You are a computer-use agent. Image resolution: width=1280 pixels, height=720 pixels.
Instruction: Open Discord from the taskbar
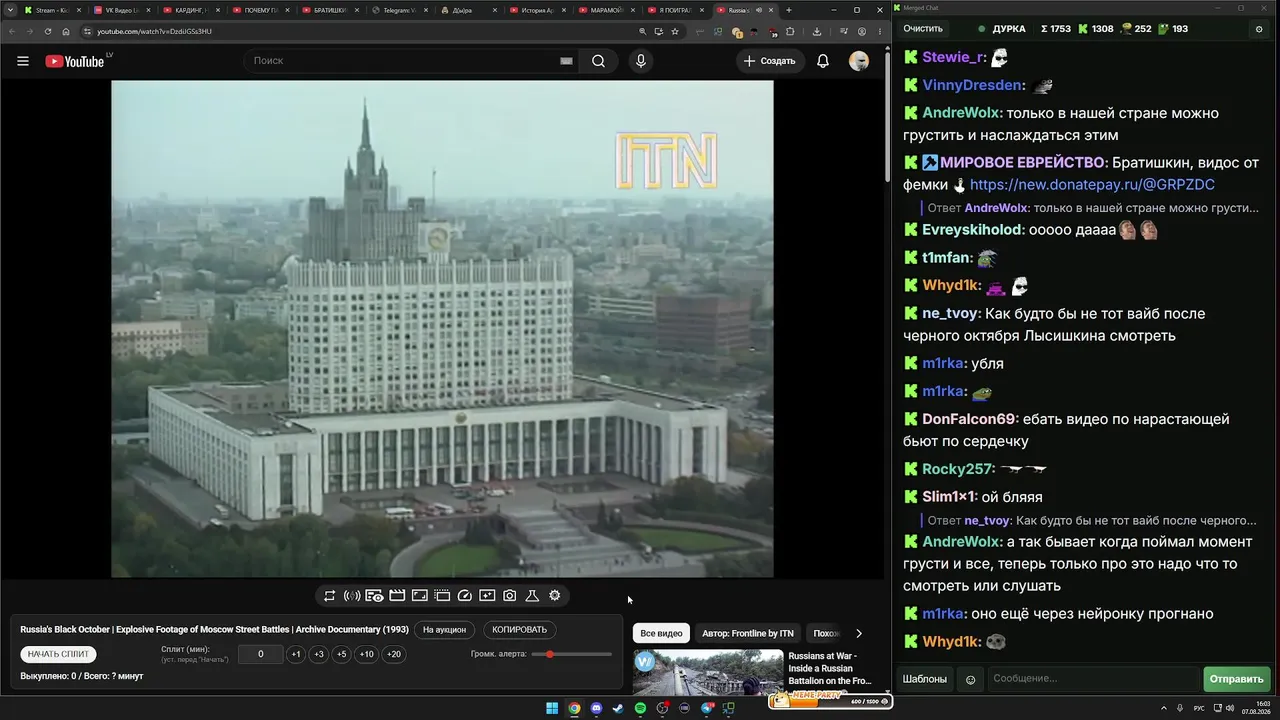596,708
